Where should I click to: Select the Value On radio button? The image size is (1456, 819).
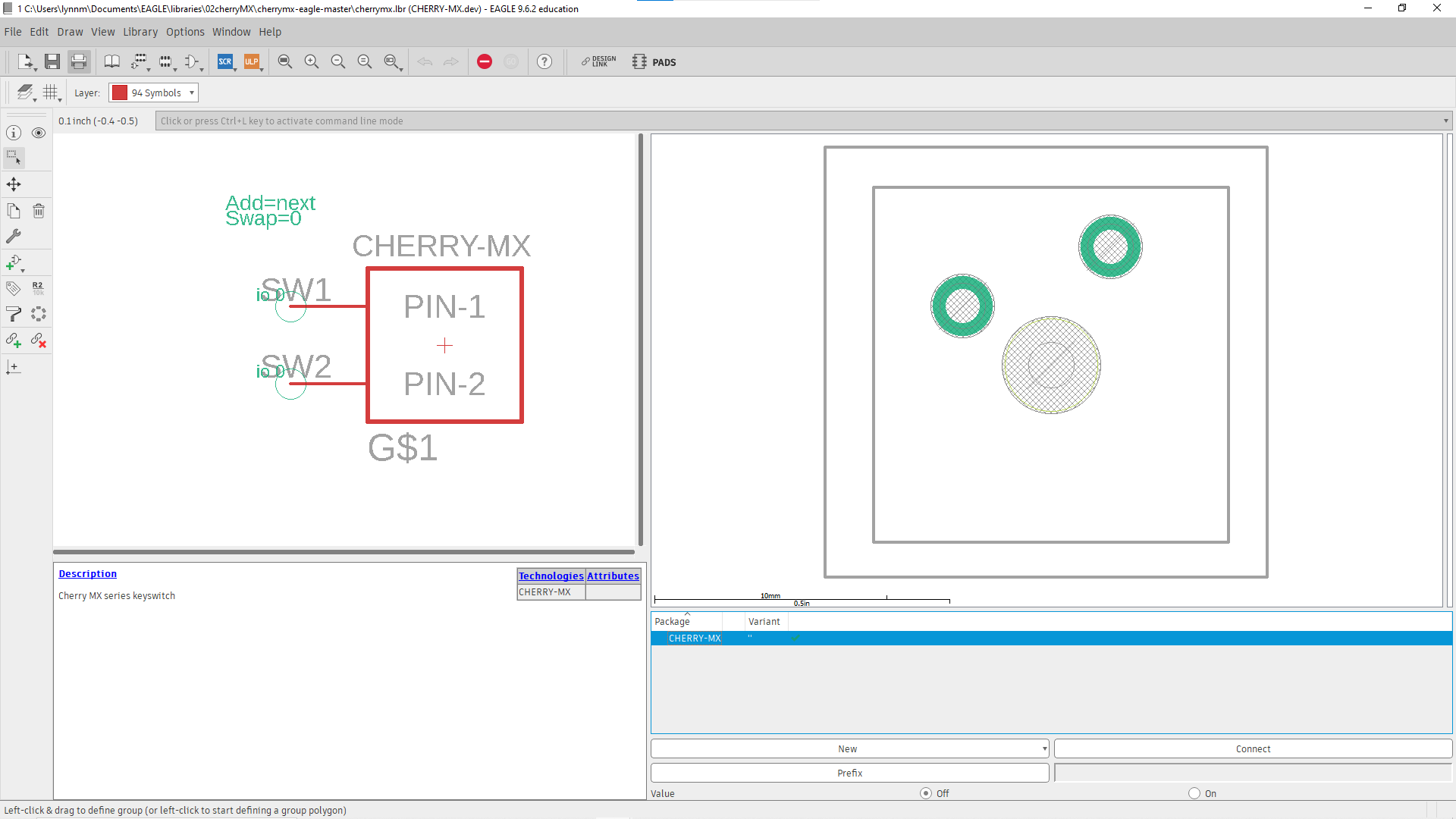pyautogui.click(x=1194, y=793)
